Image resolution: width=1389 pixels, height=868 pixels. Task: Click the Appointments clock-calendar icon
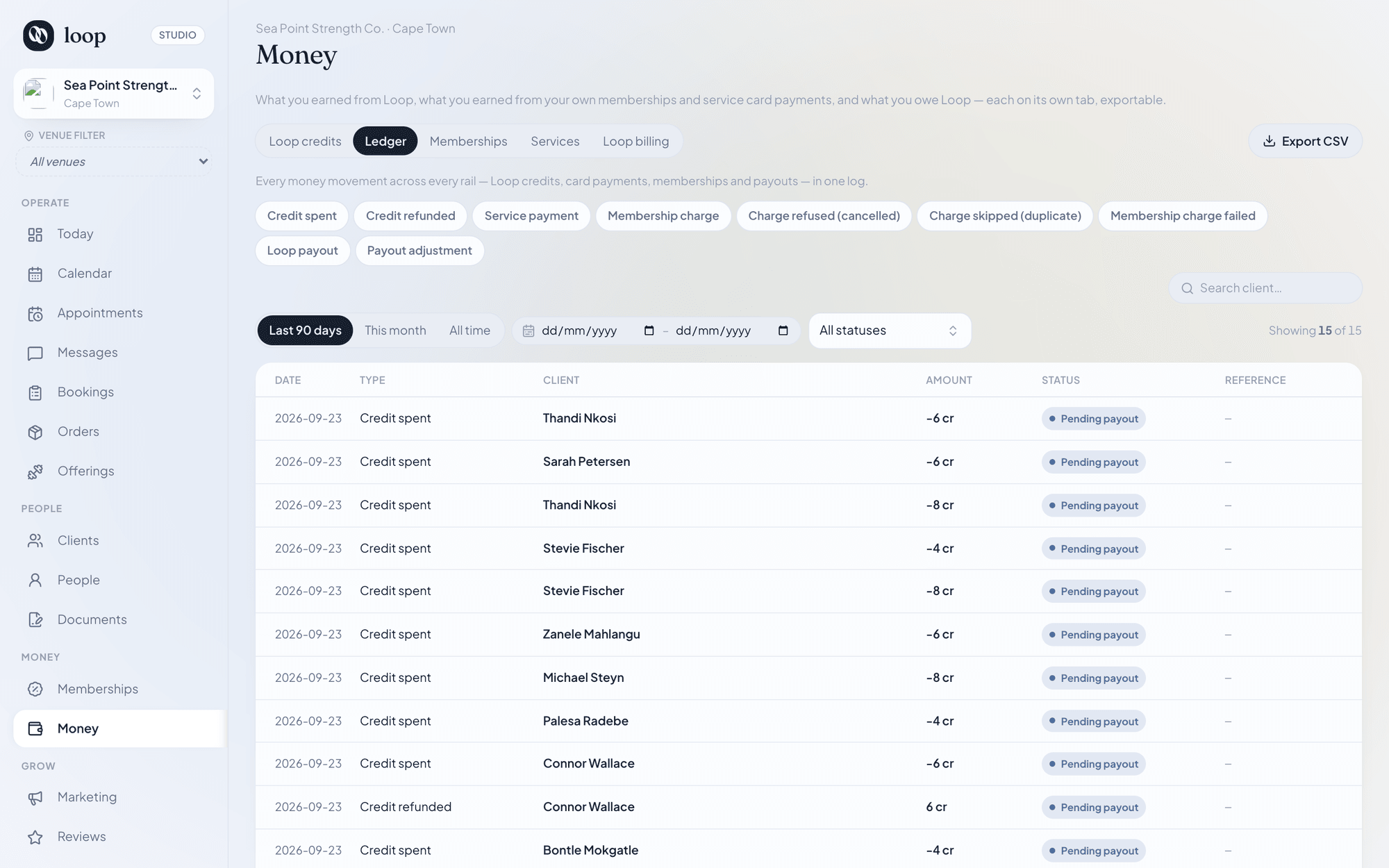(35, 314)
